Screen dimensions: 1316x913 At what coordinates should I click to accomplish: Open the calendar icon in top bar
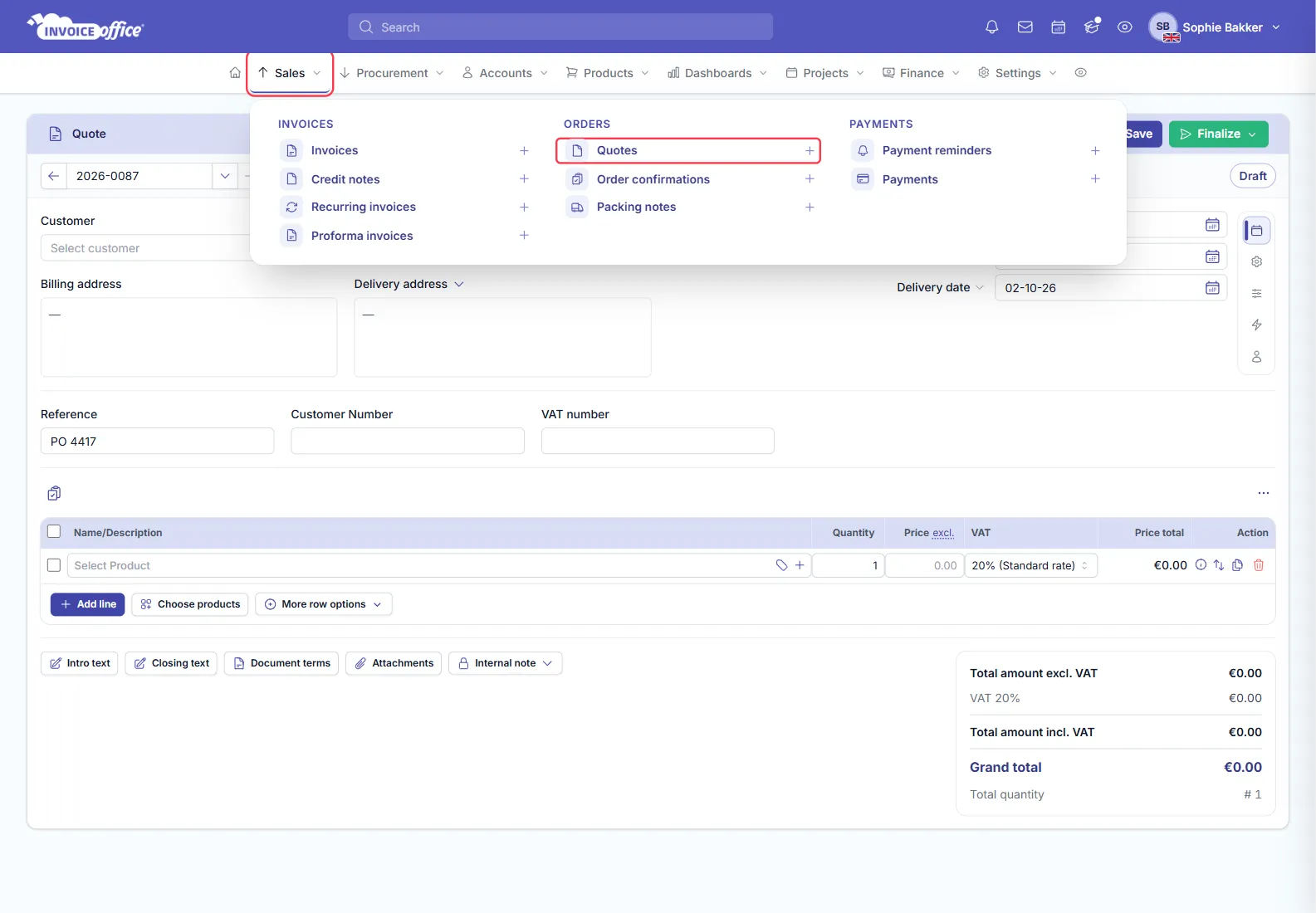tap(1059, 27)
